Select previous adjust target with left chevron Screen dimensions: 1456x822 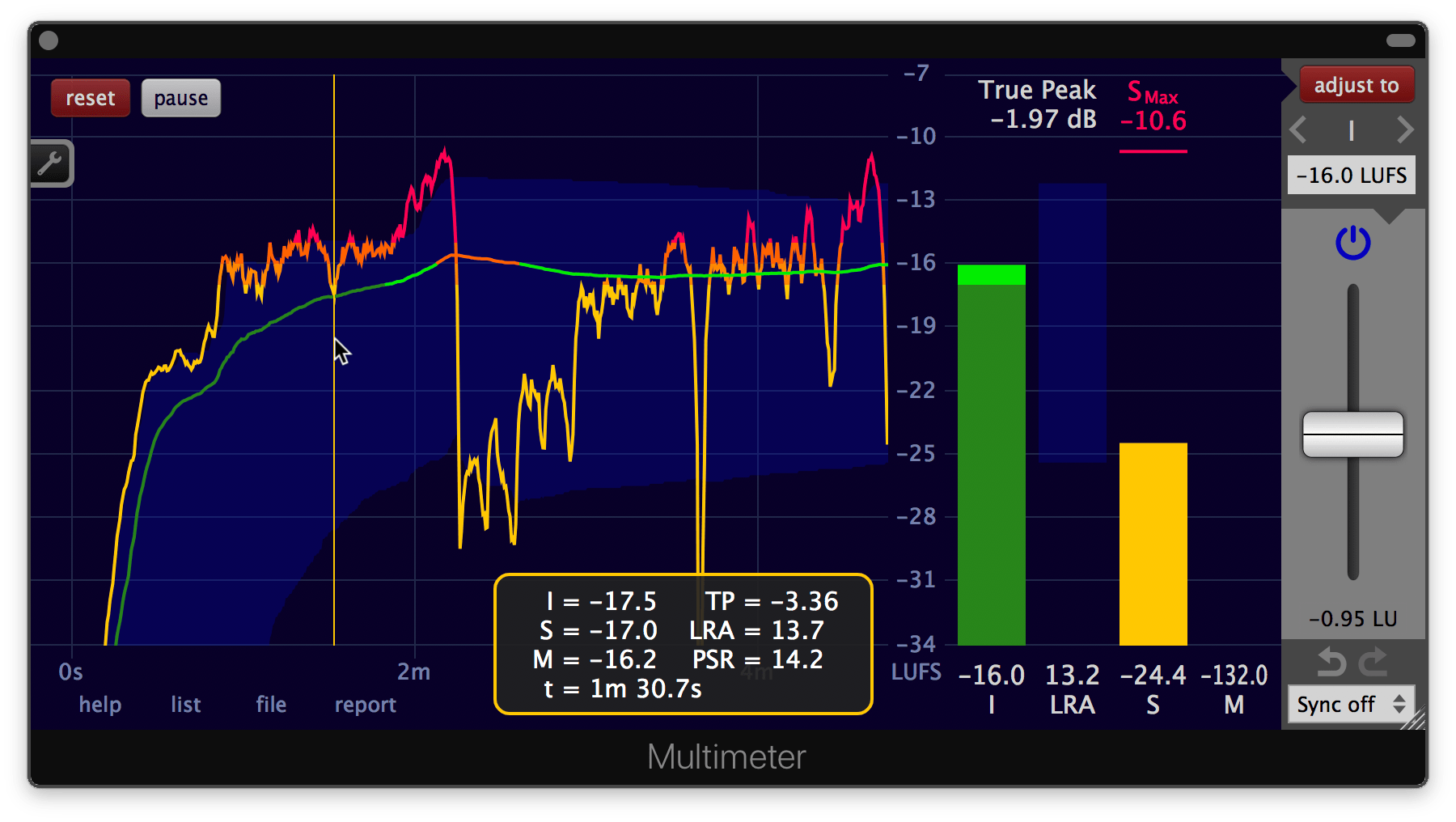pos(1299,129)
